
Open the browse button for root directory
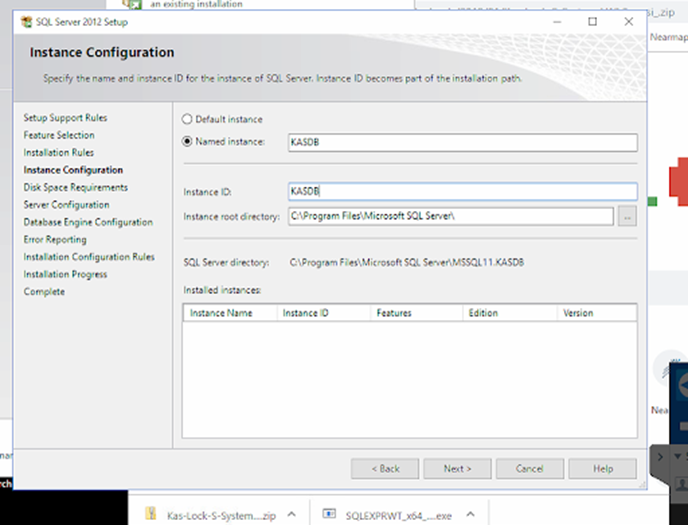[x=627, y=217]
